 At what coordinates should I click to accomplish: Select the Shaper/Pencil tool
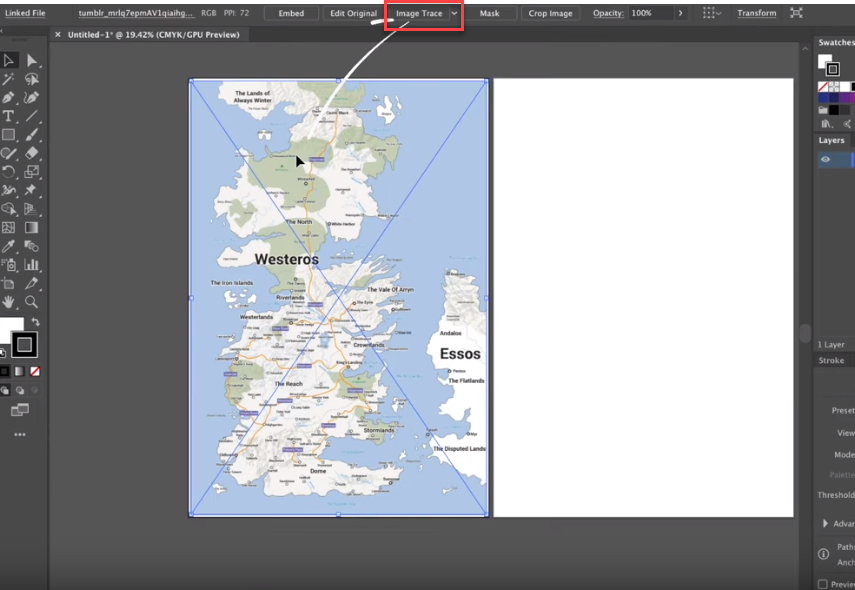coord(8,153)
